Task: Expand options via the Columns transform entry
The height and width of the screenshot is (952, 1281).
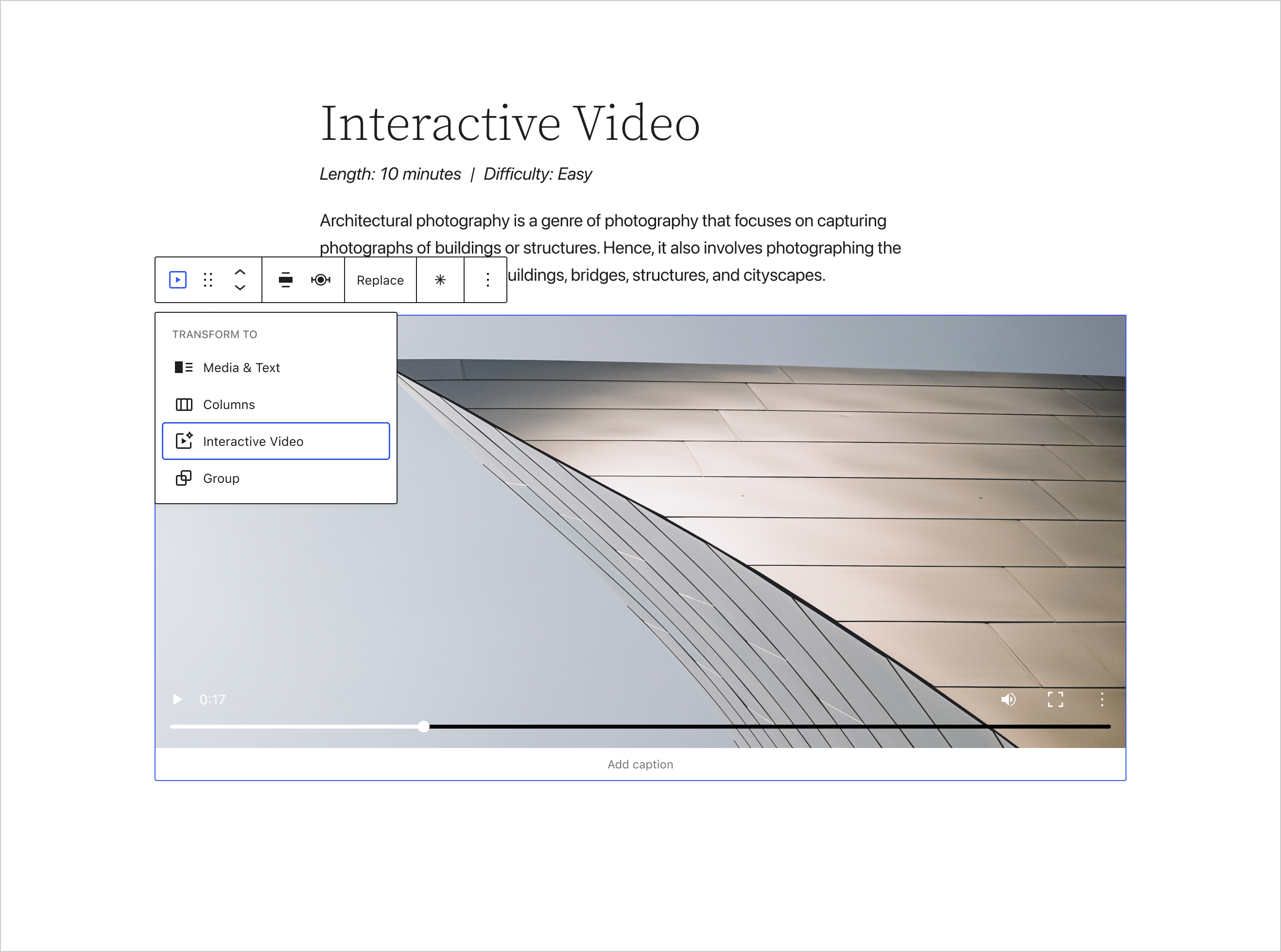Action: (x=229, y=405)
